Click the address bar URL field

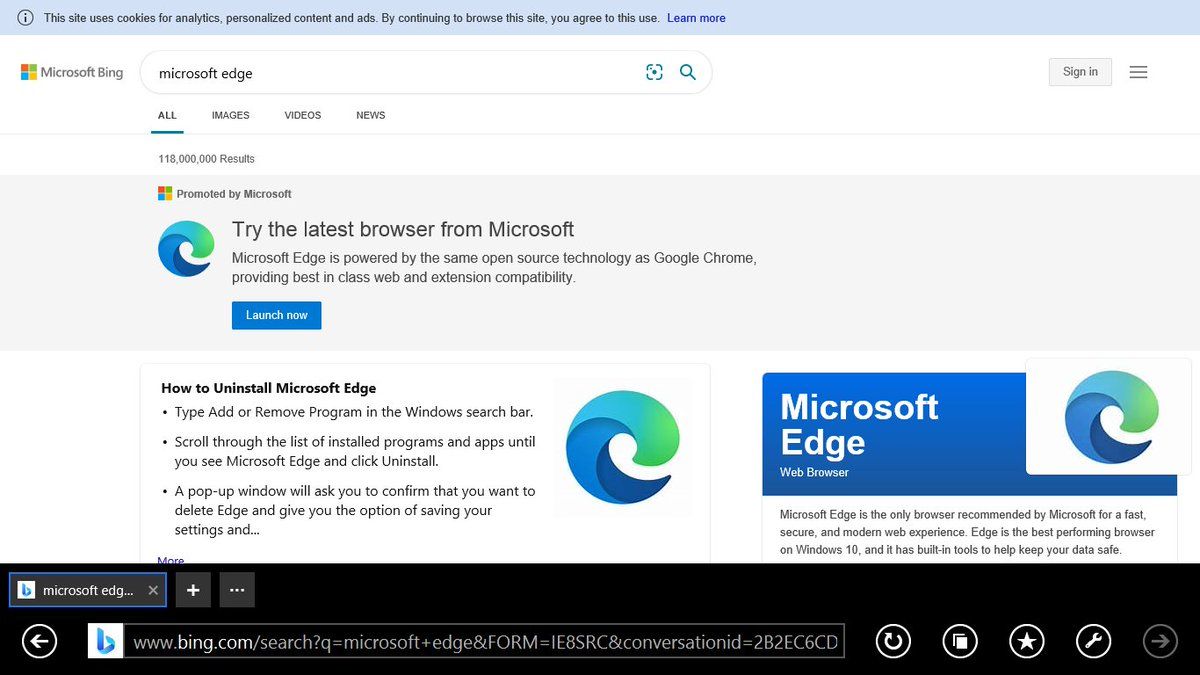(x=485, y=642)
